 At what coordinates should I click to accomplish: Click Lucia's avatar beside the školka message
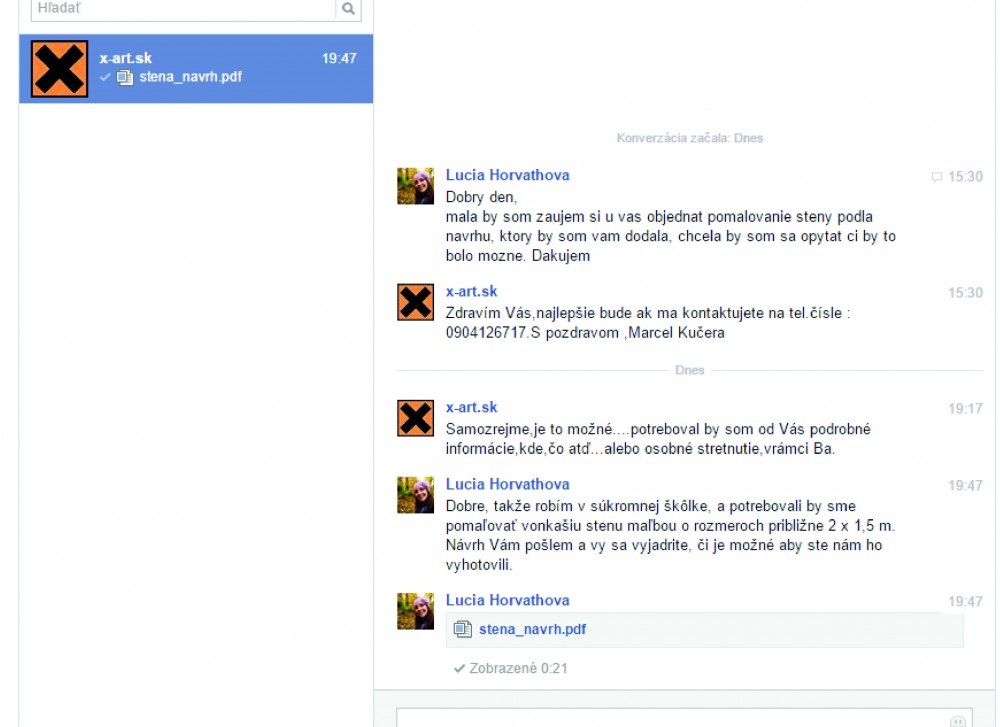pyautogui.click(x=415, y=495)
